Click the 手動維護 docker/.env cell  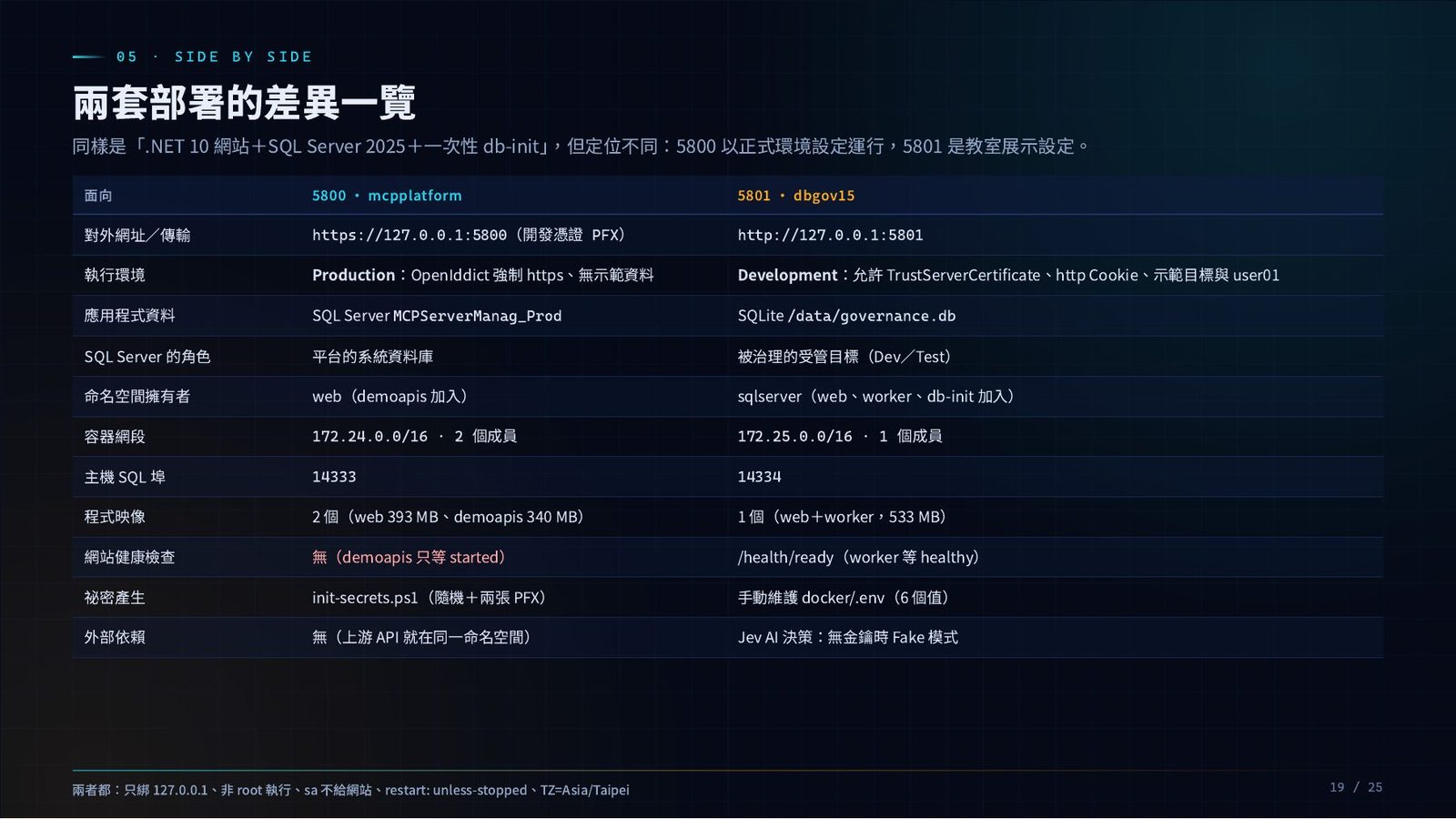pos(844,598)
